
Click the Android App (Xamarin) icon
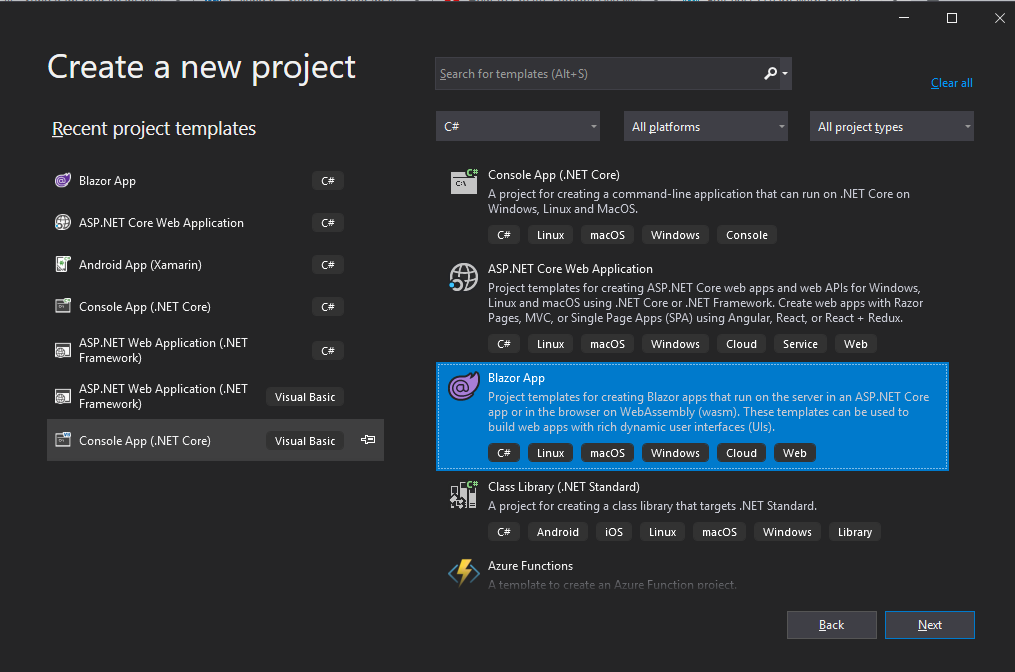coord(64,264)
